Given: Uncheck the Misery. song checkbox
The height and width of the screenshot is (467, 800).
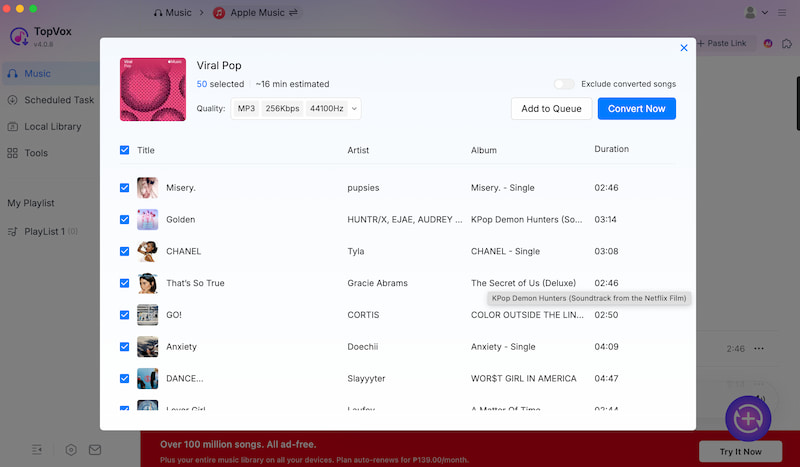Looking at the screenshot, I should [x=124, y=188].
